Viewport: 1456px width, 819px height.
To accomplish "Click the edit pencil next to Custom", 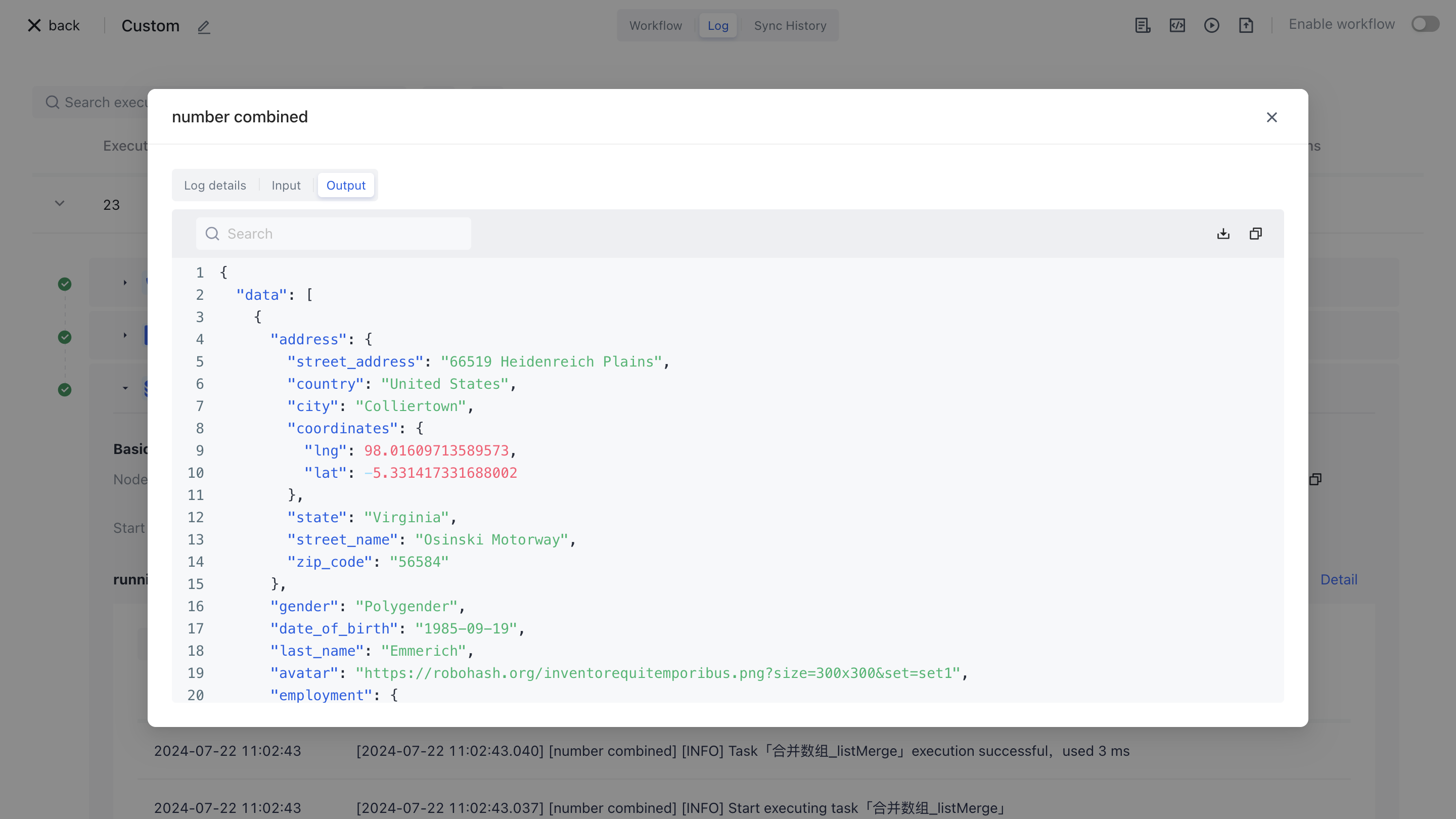I will (x=203, y=27).
